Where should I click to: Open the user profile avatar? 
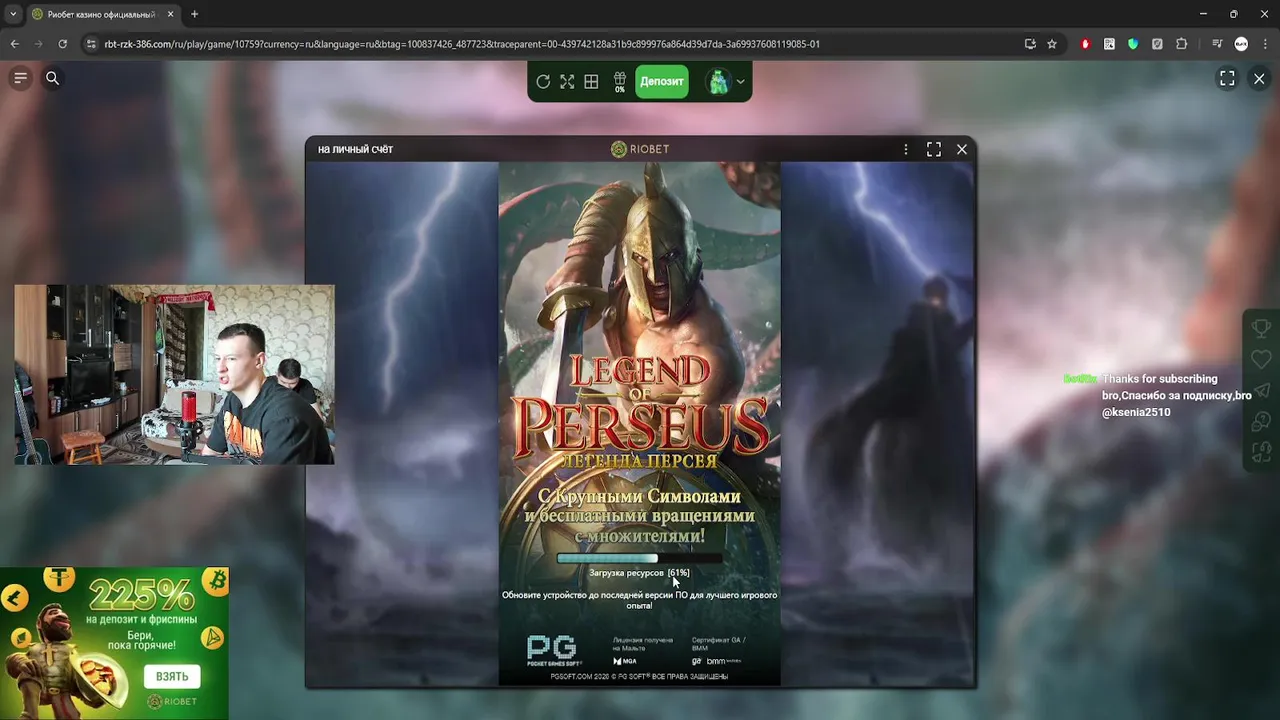(718, 82)
